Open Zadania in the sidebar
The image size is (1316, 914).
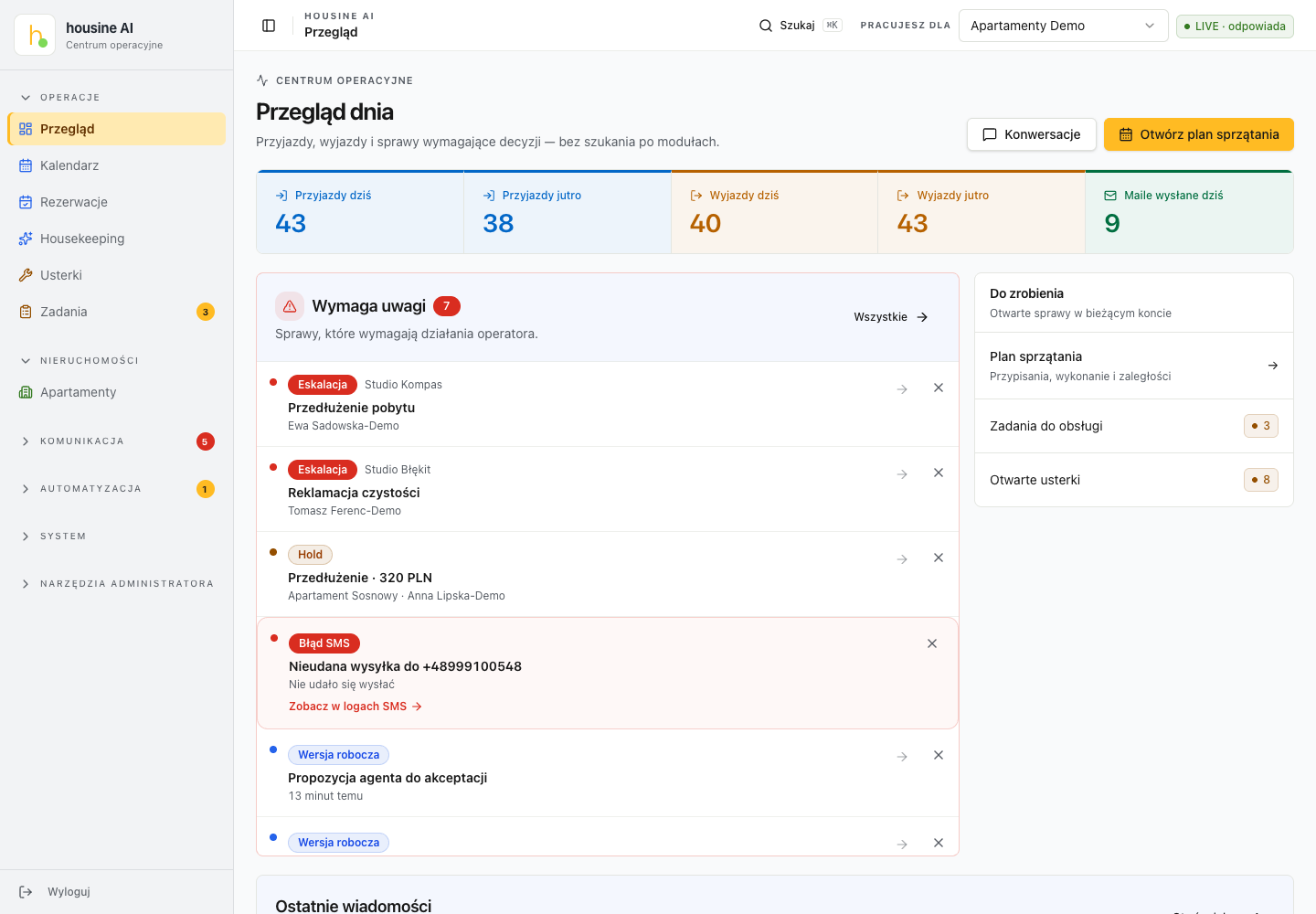(116, 312)
